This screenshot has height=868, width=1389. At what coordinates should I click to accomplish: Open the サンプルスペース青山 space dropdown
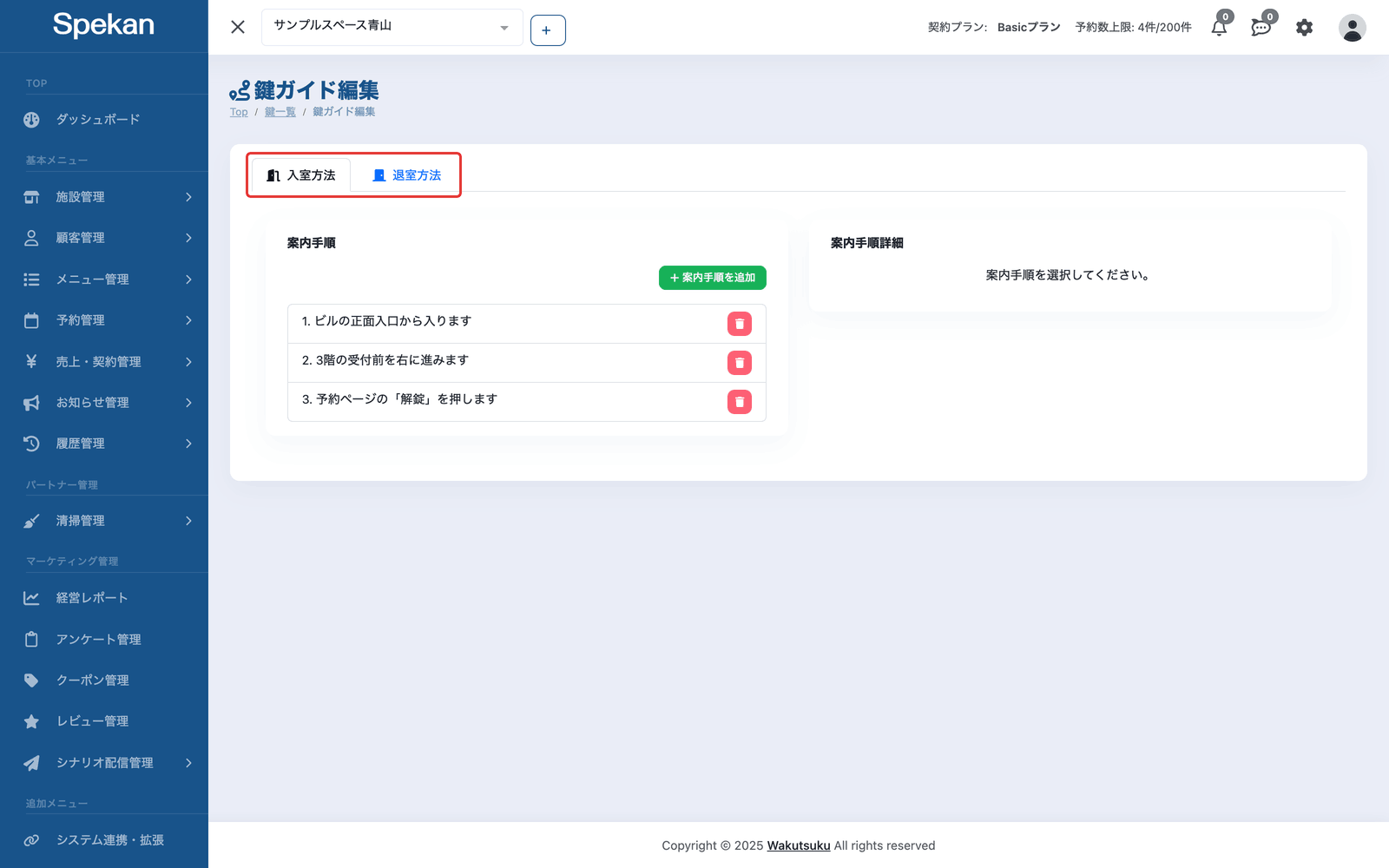[x=392, y=27]
